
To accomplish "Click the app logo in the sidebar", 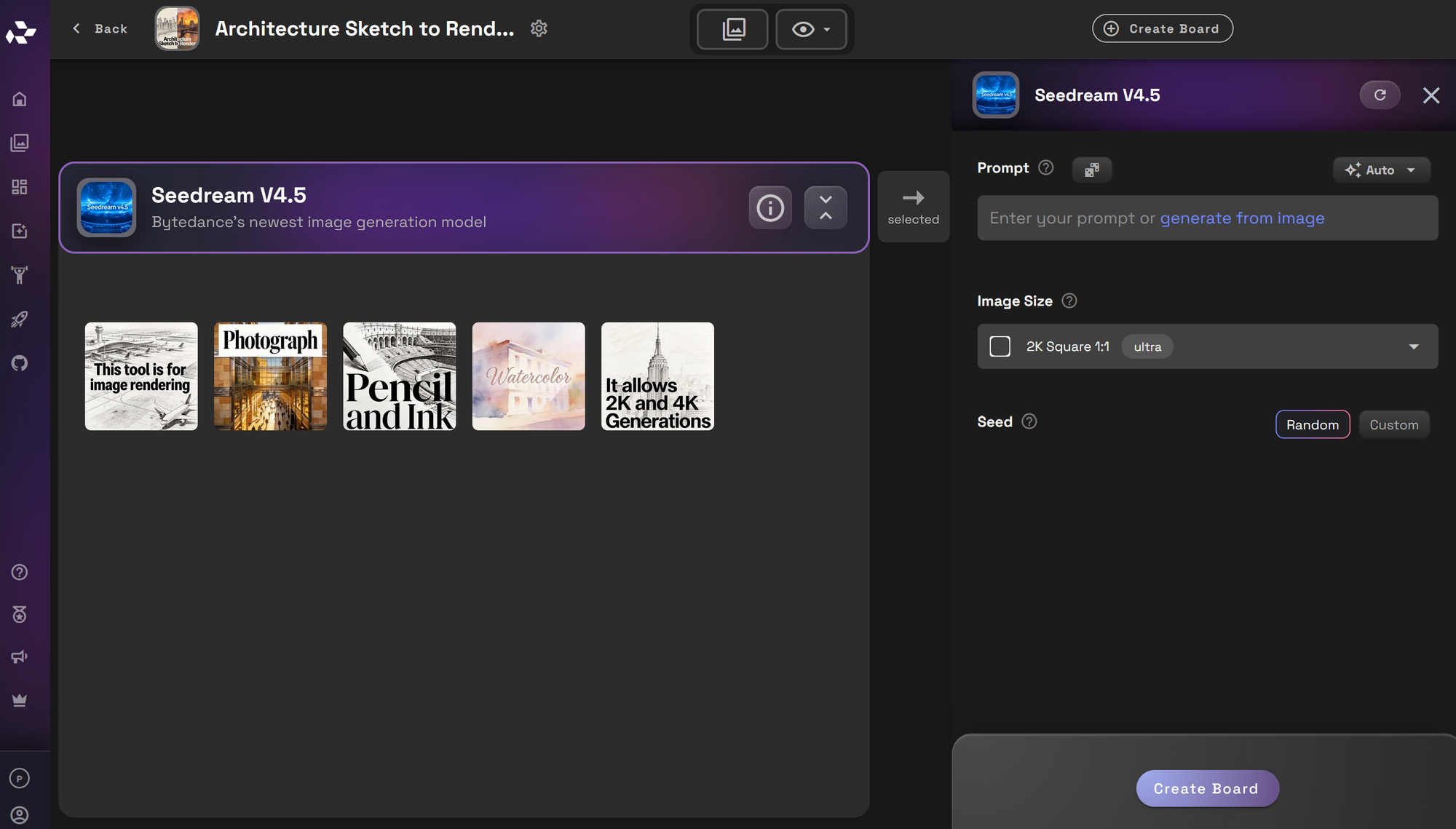I will [20, 32].
